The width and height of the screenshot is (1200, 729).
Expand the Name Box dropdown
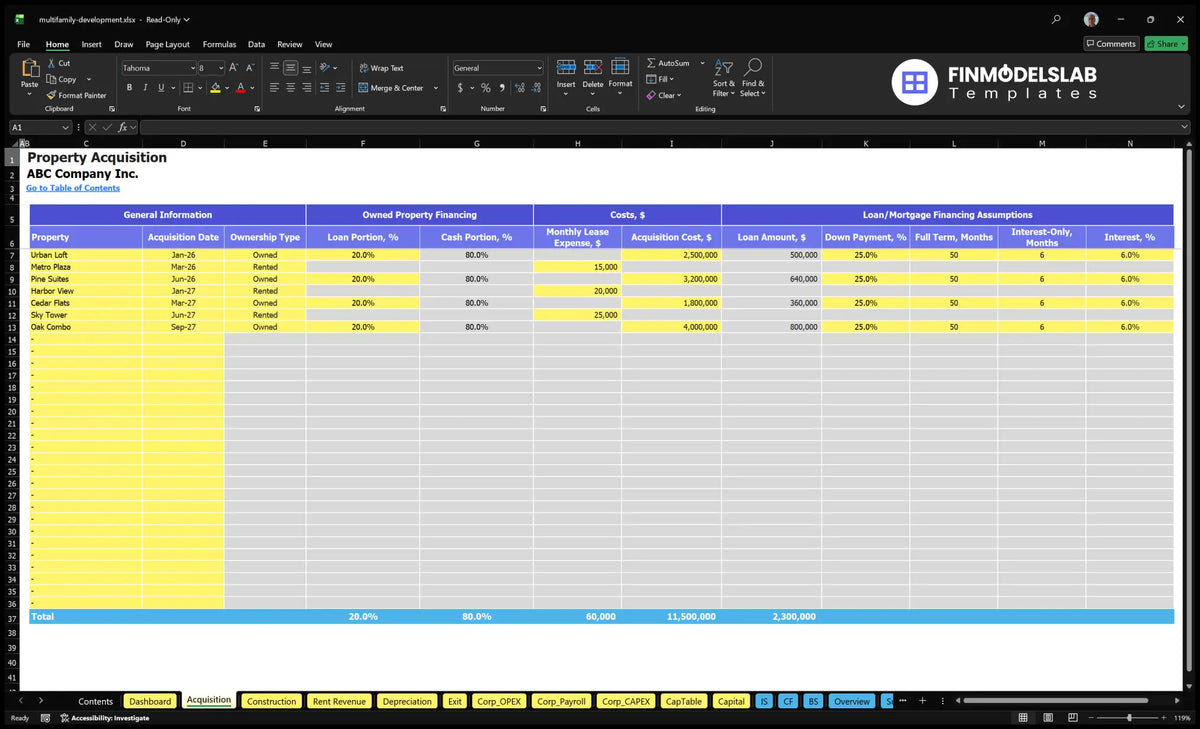click(66, 127)
